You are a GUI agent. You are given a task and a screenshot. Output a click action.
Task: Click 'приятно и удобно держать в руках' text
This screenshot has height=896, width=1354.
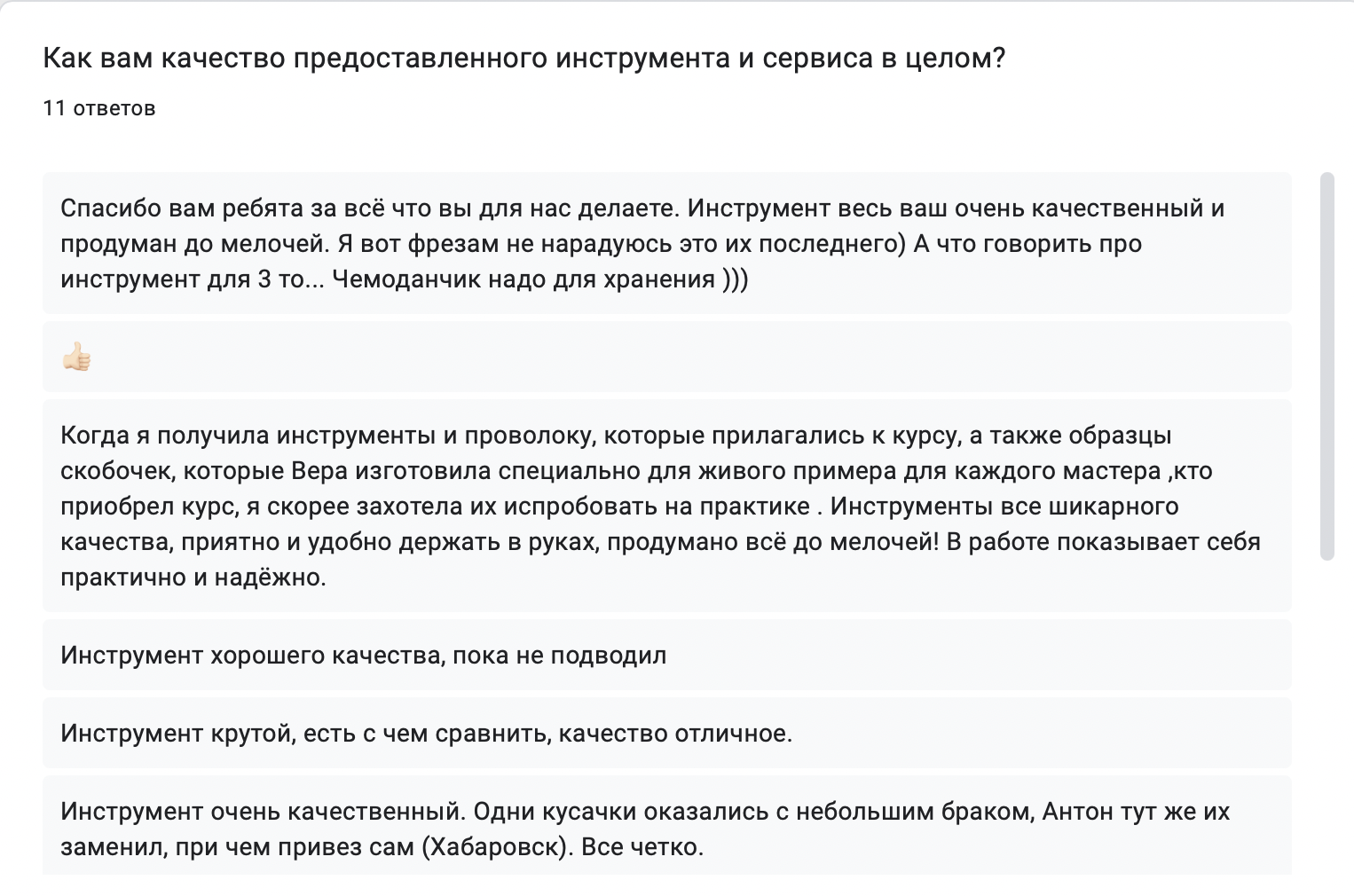[x=390, y=541]
